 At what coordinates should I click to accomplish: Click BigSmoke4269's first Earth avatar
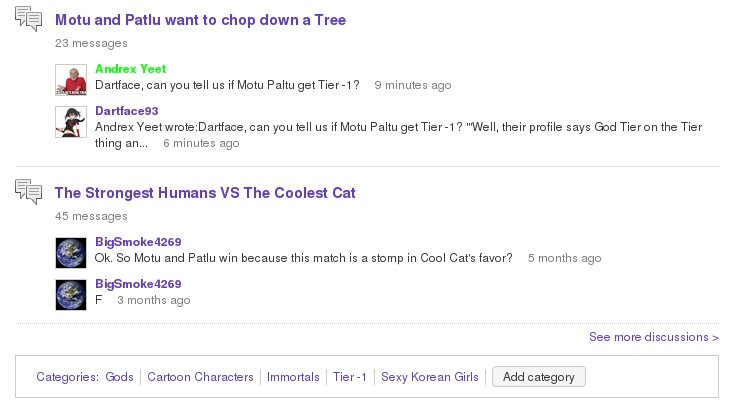pyautogui.click(x=69, y=252)
